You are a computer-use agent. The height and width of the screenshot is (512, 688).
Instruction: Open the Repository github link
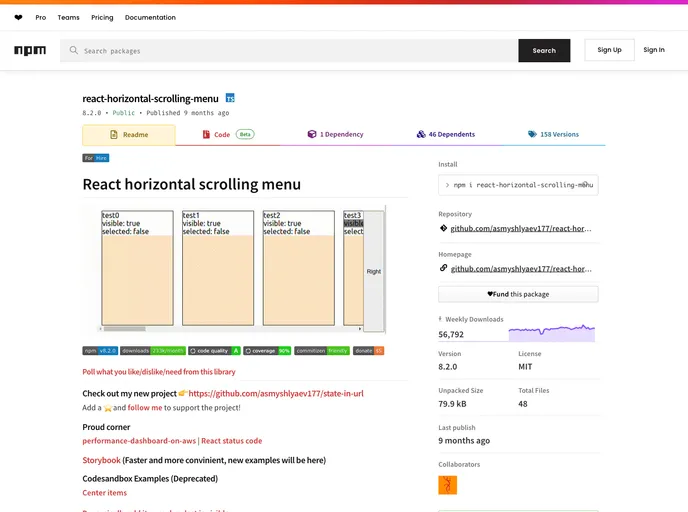coord(521,228)
